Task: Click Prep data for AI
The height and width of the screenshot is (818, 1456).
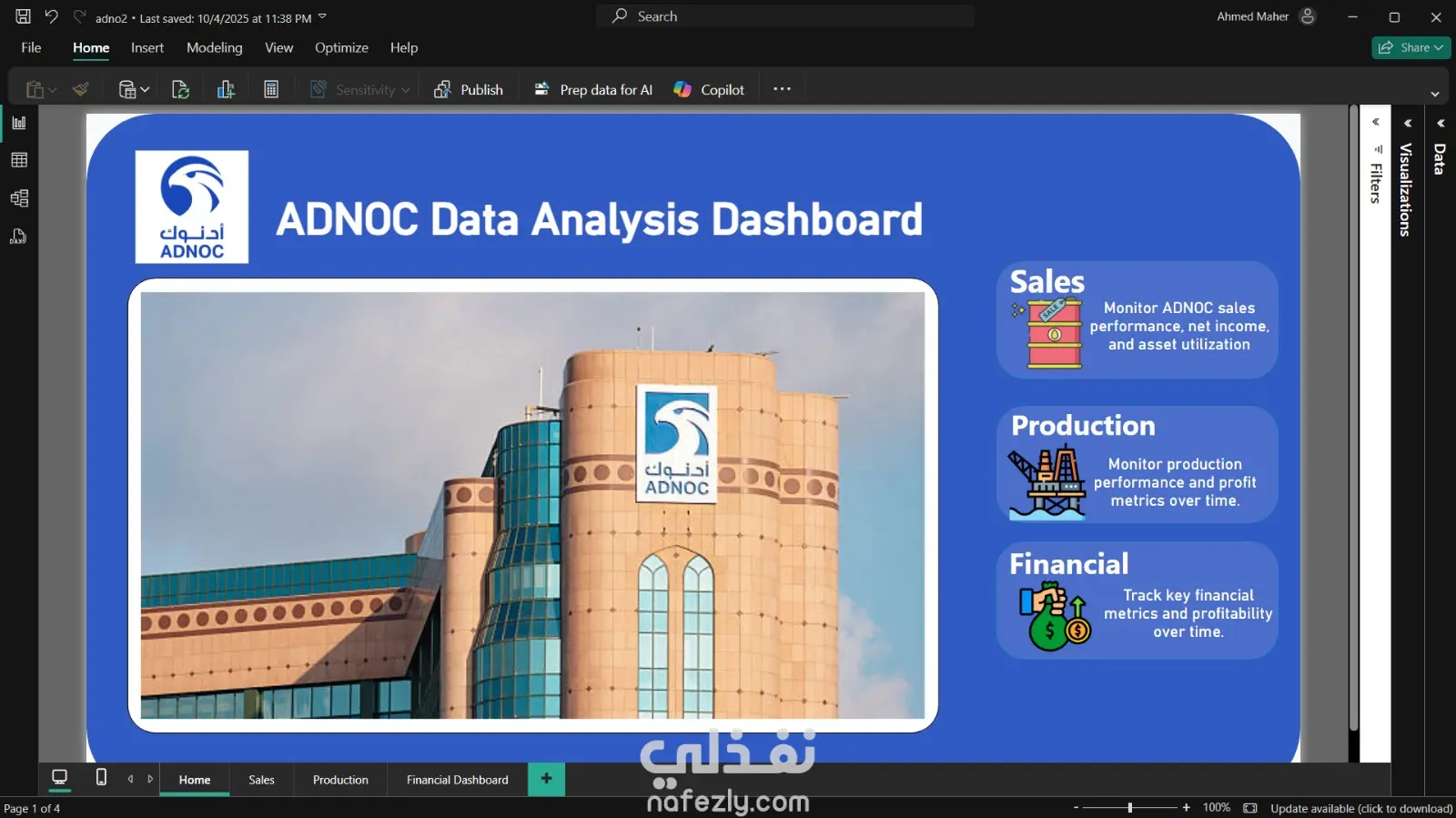Action: 593,89
